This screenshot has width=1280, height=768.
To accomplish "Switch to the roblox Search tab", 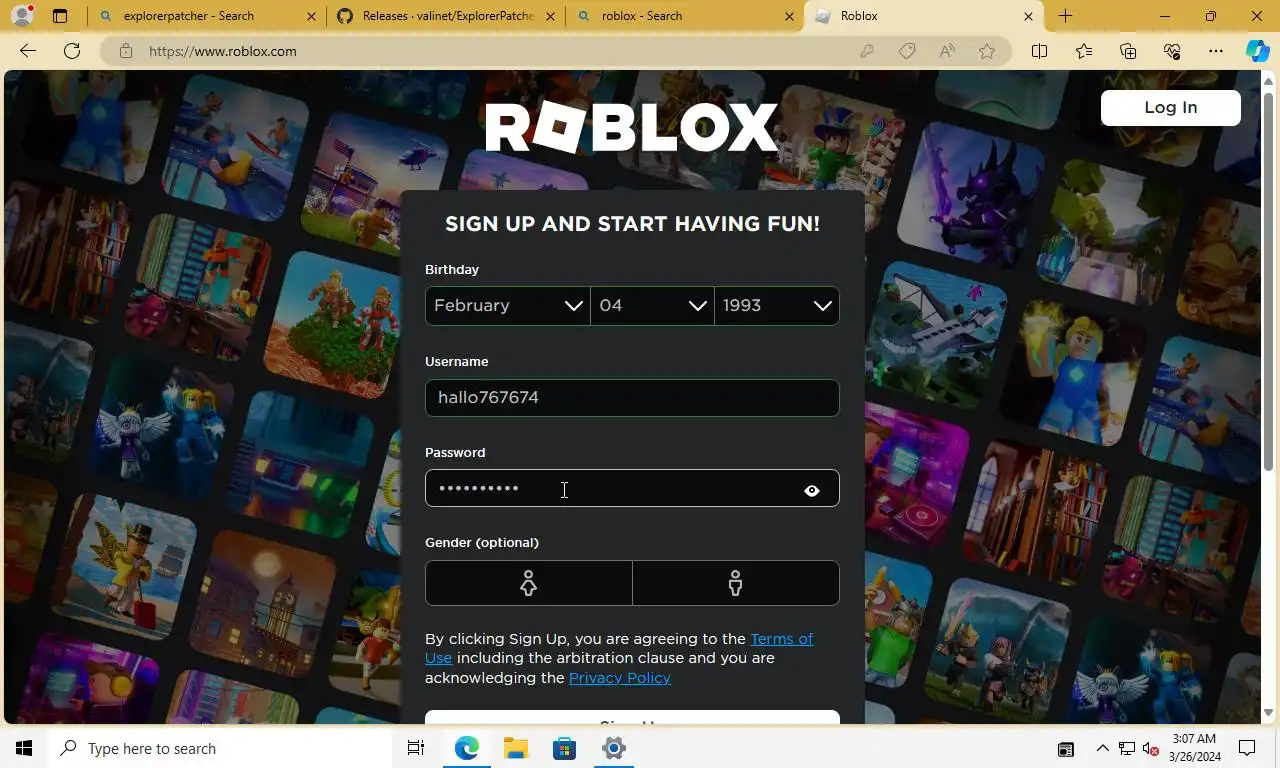I will 684,16.
